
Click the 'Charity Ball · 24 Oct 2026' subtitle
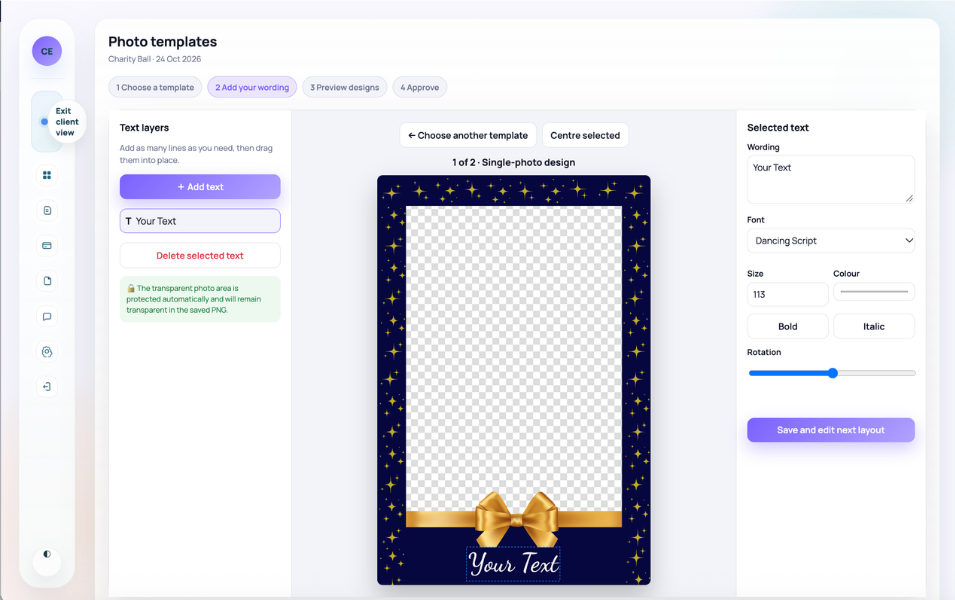(155, 59)
